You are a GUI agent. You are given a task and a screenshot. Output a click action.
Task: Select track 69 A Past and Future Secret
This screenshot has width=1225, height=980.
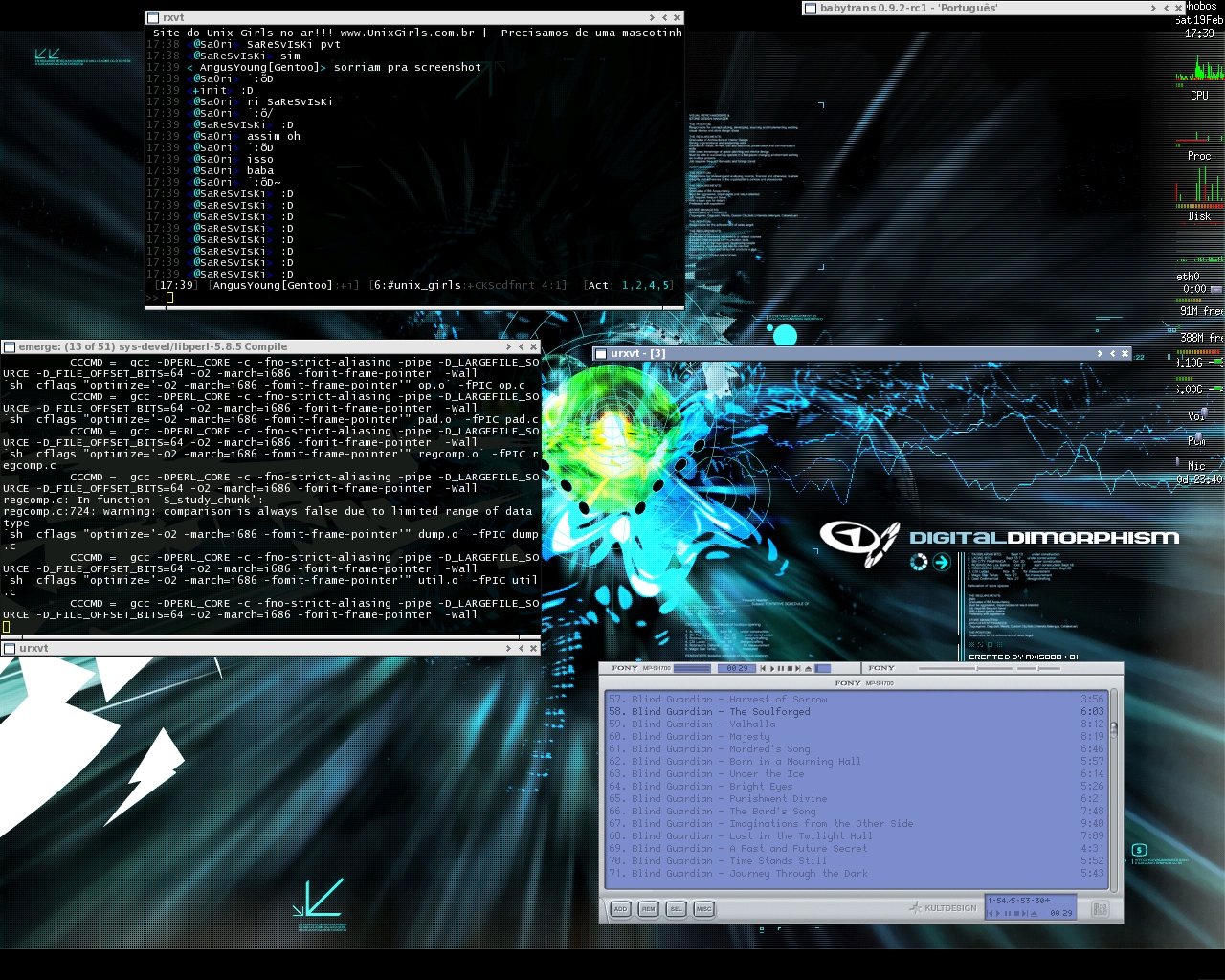tap(856, 849)
